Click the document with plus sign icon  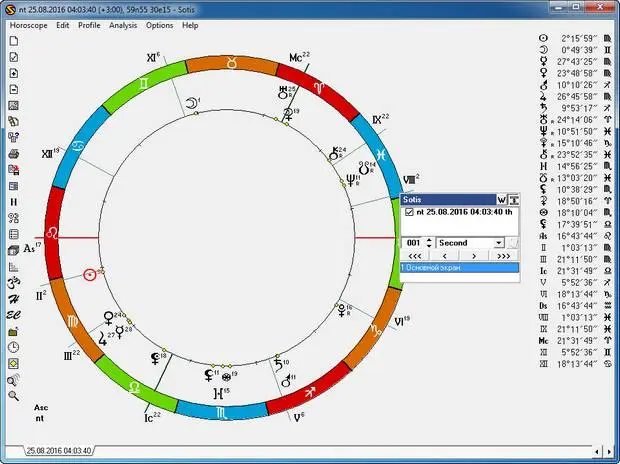(x=13, y=73)
